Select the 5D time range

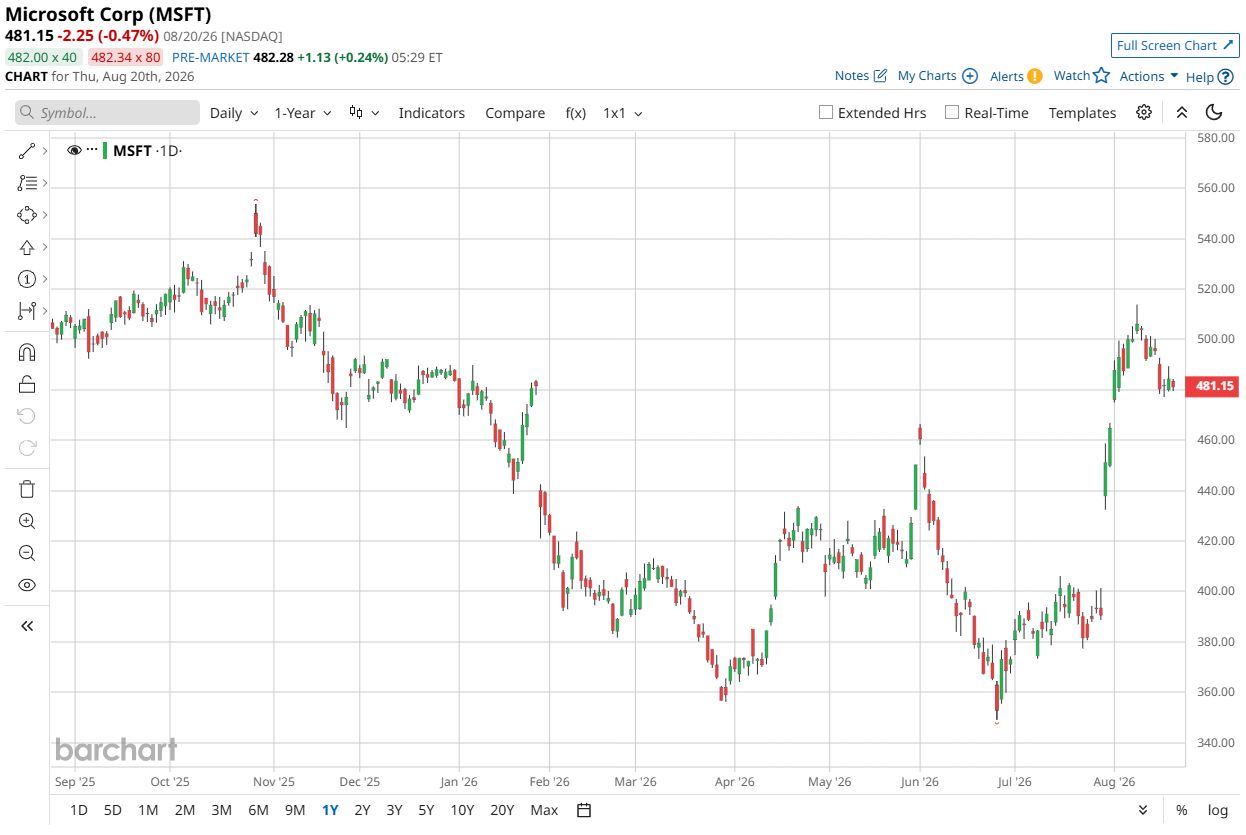(113, 810)
